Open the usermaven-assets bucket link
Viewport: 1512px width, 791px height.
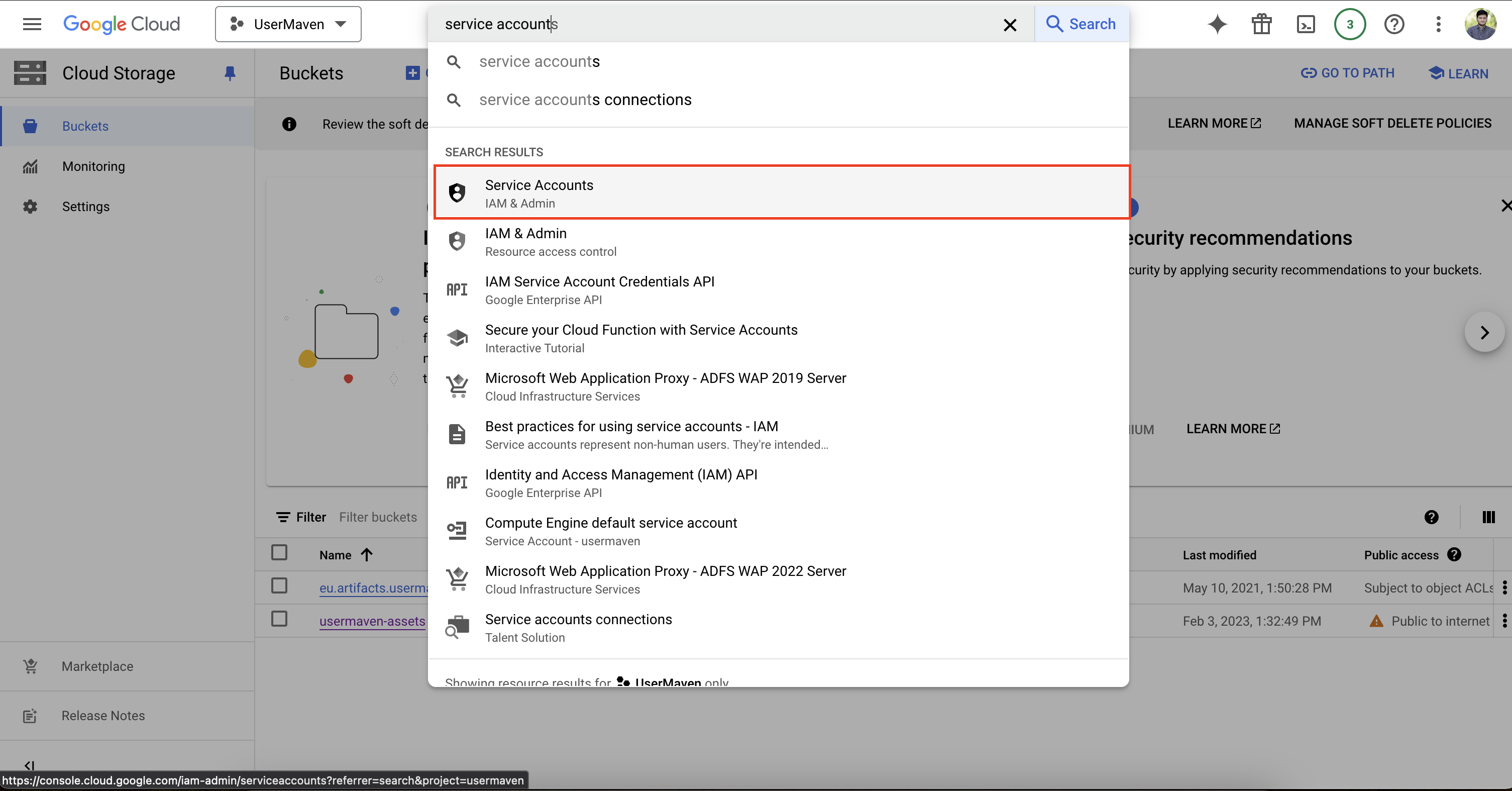click(x=372, y=621)
